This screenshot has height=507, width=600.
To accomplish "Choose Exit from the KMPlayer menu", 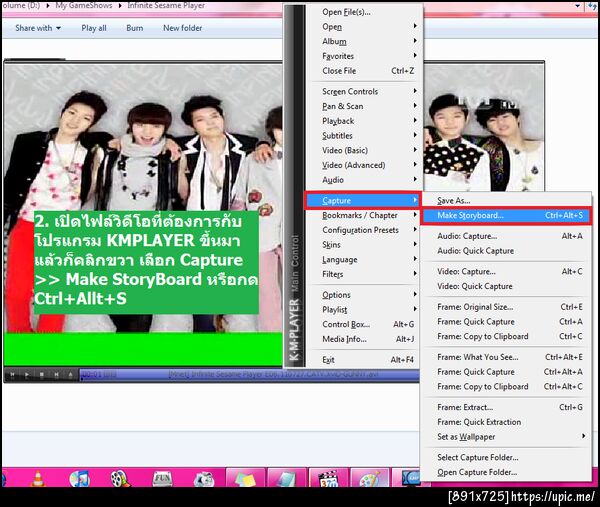I will pos(364,360).
